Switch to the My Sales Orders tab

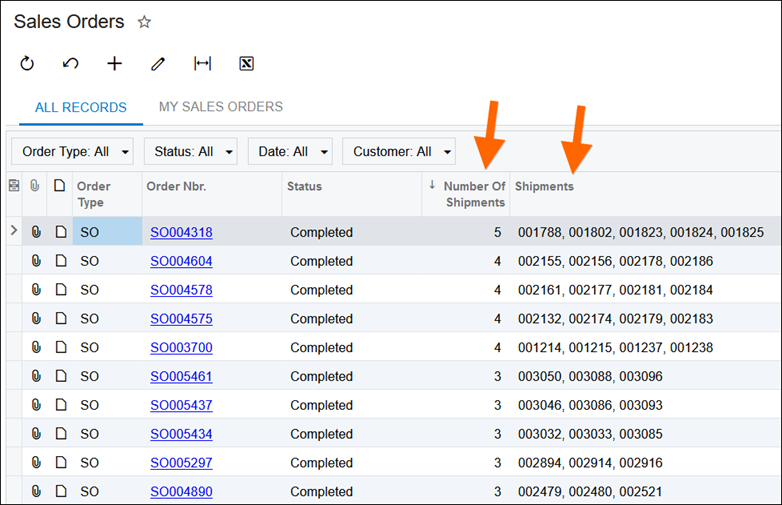coord(221,107)
